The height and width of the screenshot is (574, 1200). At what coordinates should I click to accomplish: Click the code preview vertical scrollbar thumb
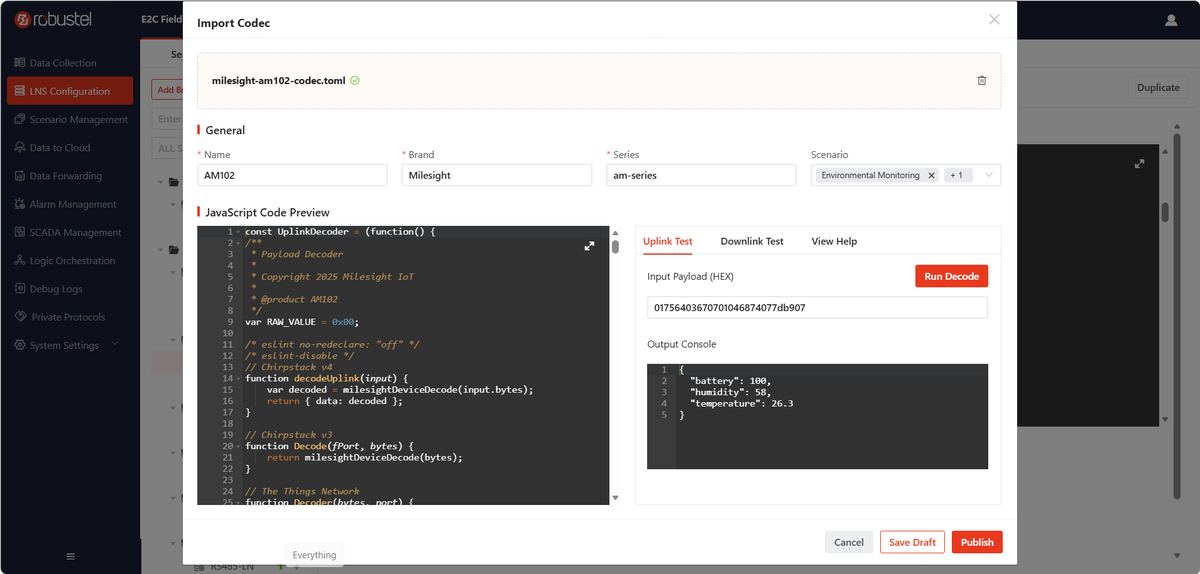615,246
